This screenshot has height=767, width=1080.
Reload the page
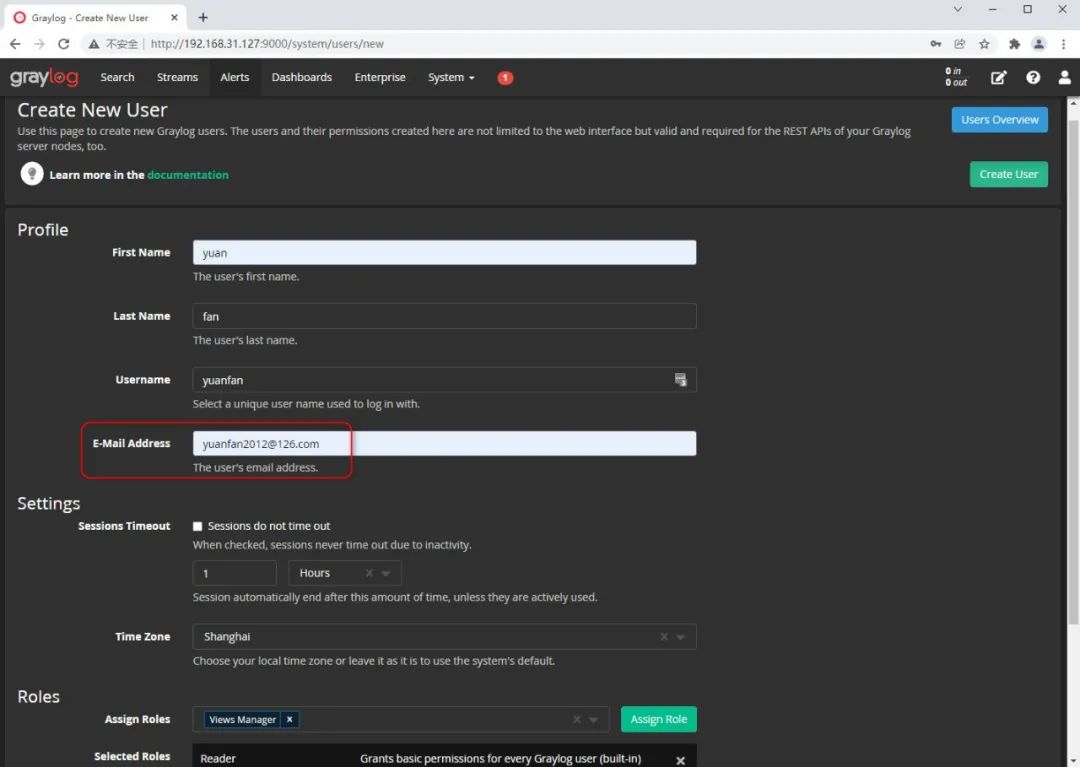coord(63,44)
